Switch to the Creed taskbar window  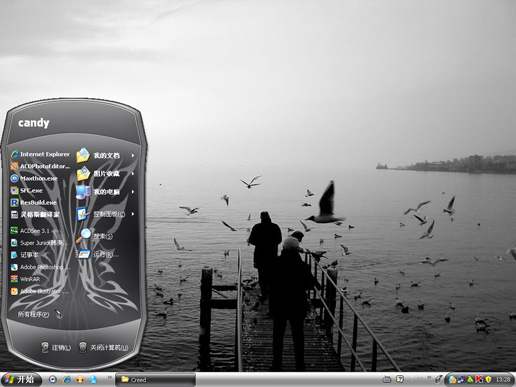click(x=155, y=380)
